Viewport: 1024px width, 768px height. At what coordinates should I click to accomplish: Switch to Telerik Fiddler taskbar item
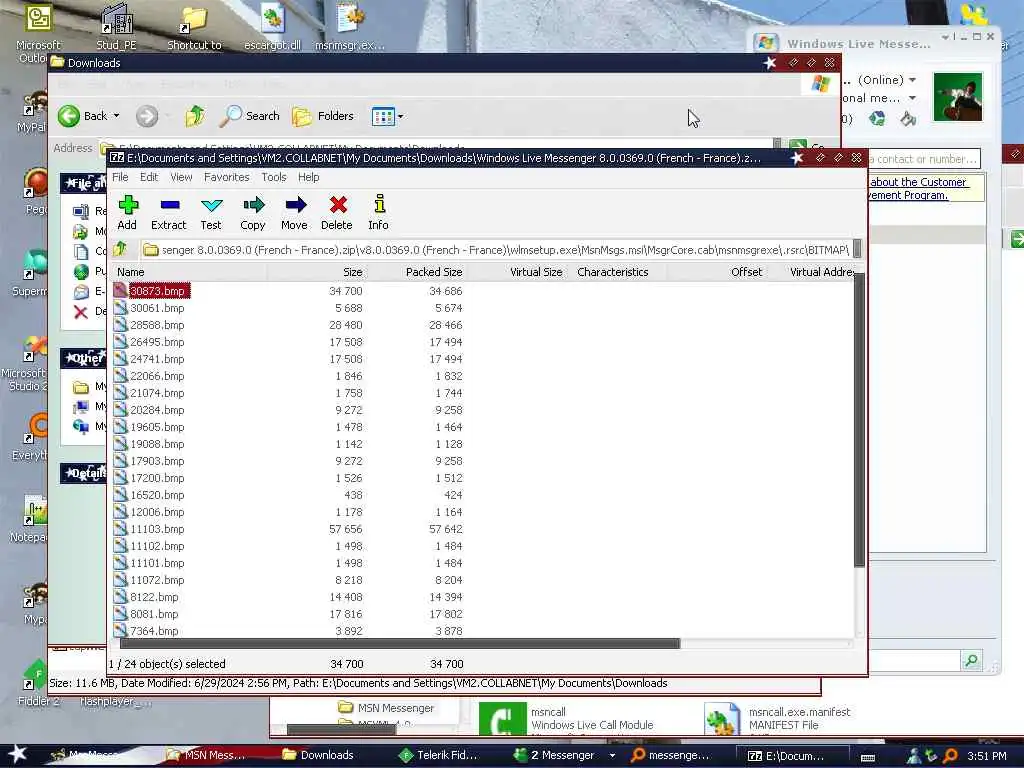click(x=439, y=755)
